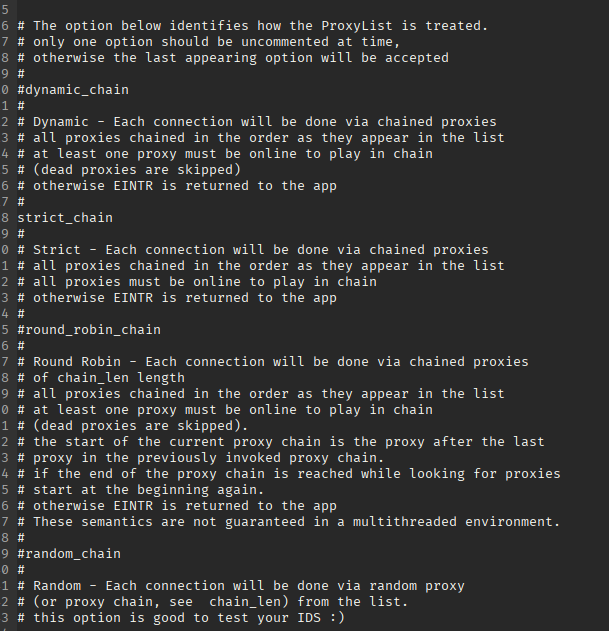Click the #round_robin_chain commented option line

[x=89, y=330]
